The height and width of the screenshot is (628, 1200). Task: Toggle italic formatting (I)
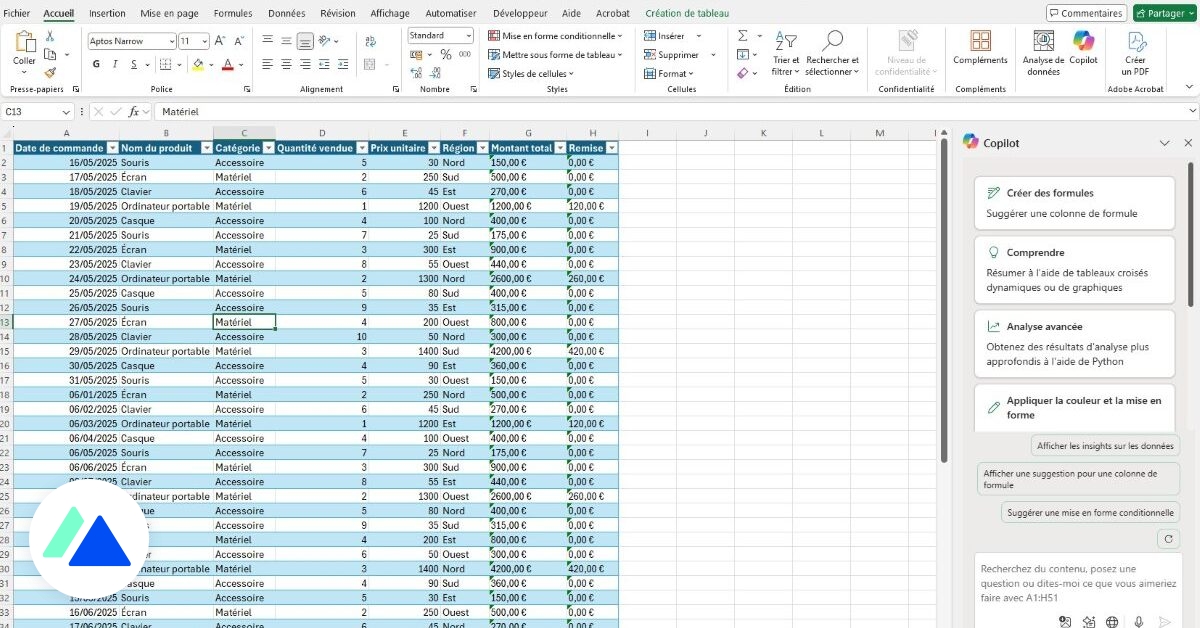pos(115,64)
